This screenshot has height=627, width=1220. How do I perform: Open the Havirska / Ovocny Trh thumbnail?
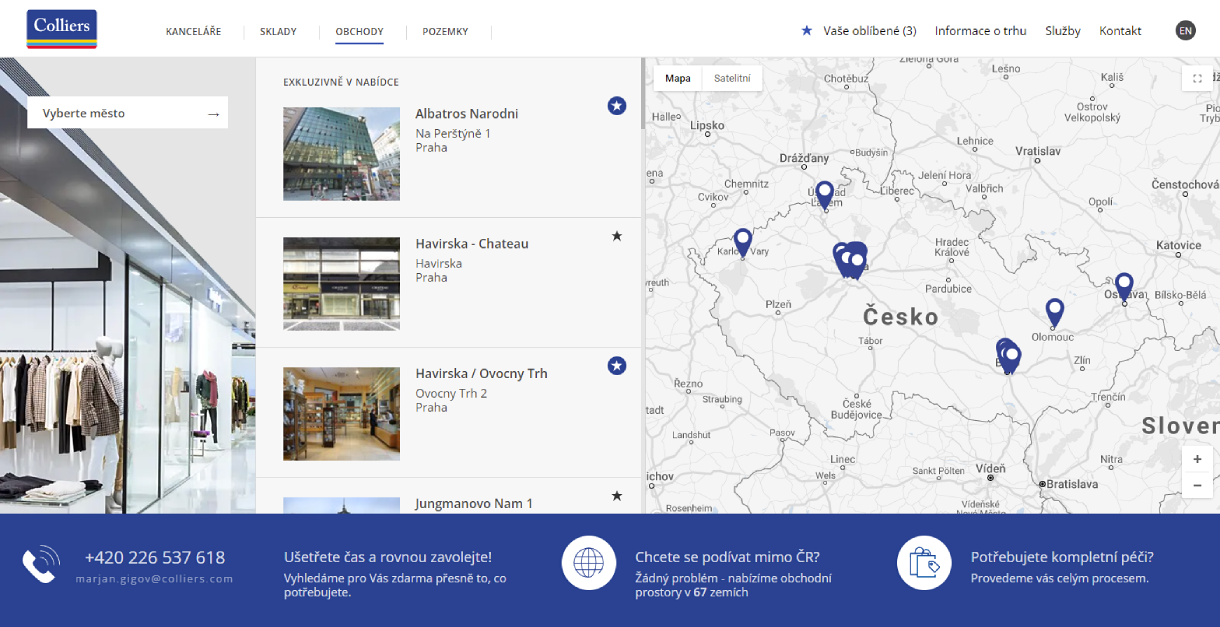click(x=341, y=414)
